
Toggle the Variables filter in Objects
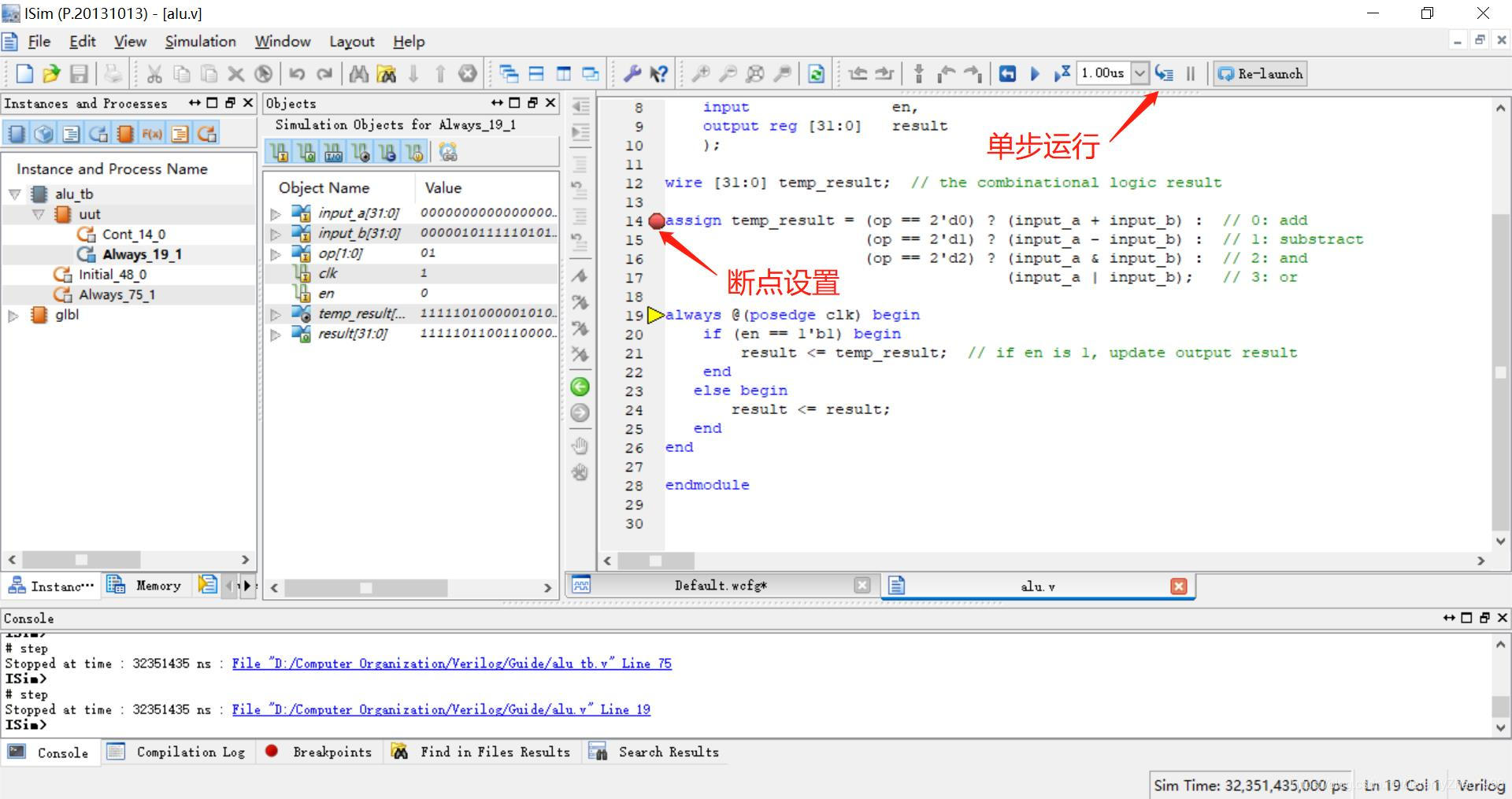tap(413, 152)
